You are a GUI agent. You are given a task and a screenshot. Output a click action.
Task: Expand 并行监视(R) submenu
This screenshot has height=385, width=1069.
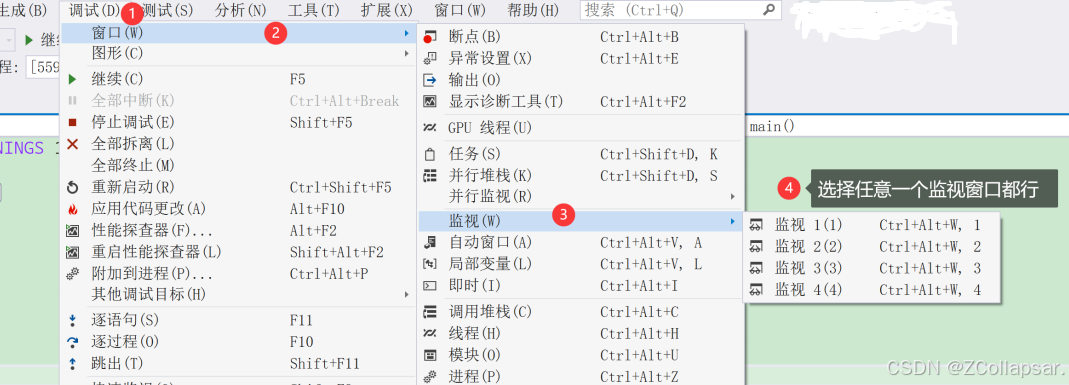point(579,197)
